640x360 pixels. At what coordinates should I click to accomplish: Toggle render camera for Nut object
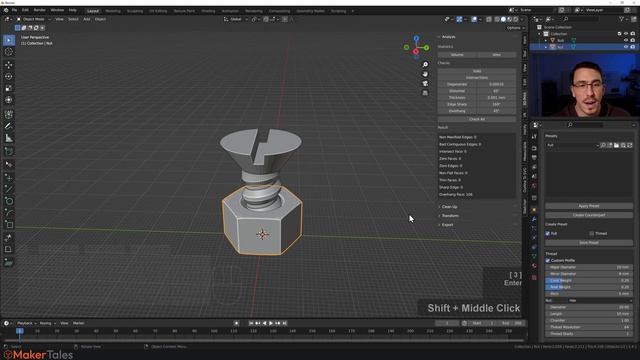(632, 47)
